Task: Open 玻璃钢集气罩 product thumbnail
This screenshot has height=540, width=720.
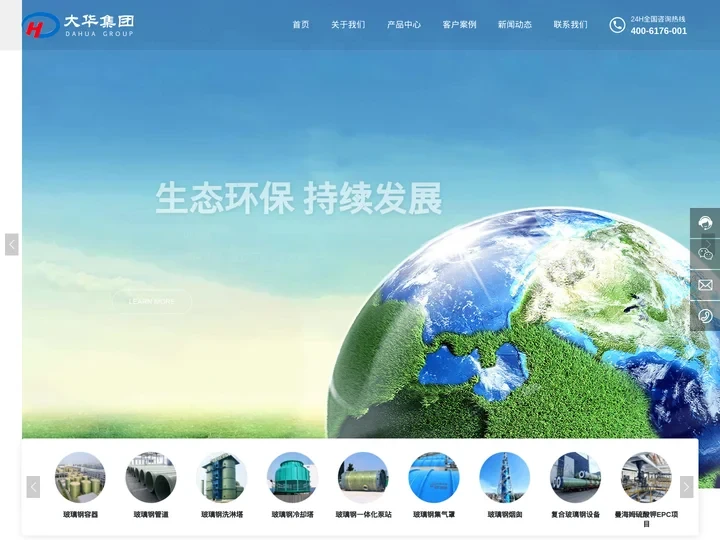Action: (434, 477)
